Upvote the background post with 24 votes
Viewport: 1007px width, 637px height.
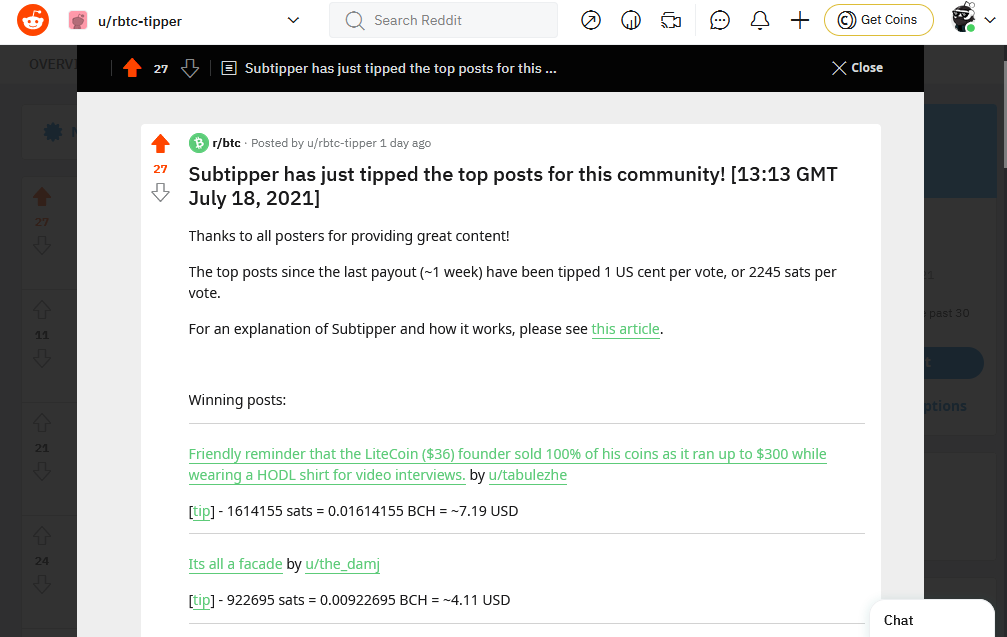[x=42, y=536]
